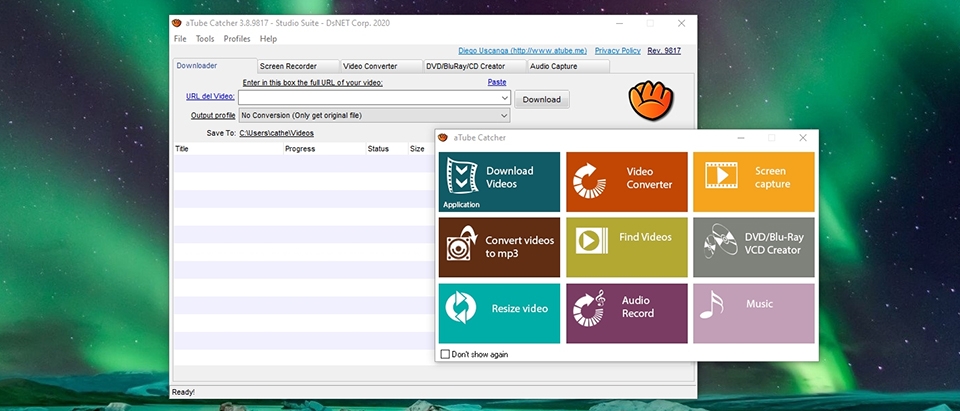
Task: Click the Download Videos tile icon
Action: coord(462,178)
